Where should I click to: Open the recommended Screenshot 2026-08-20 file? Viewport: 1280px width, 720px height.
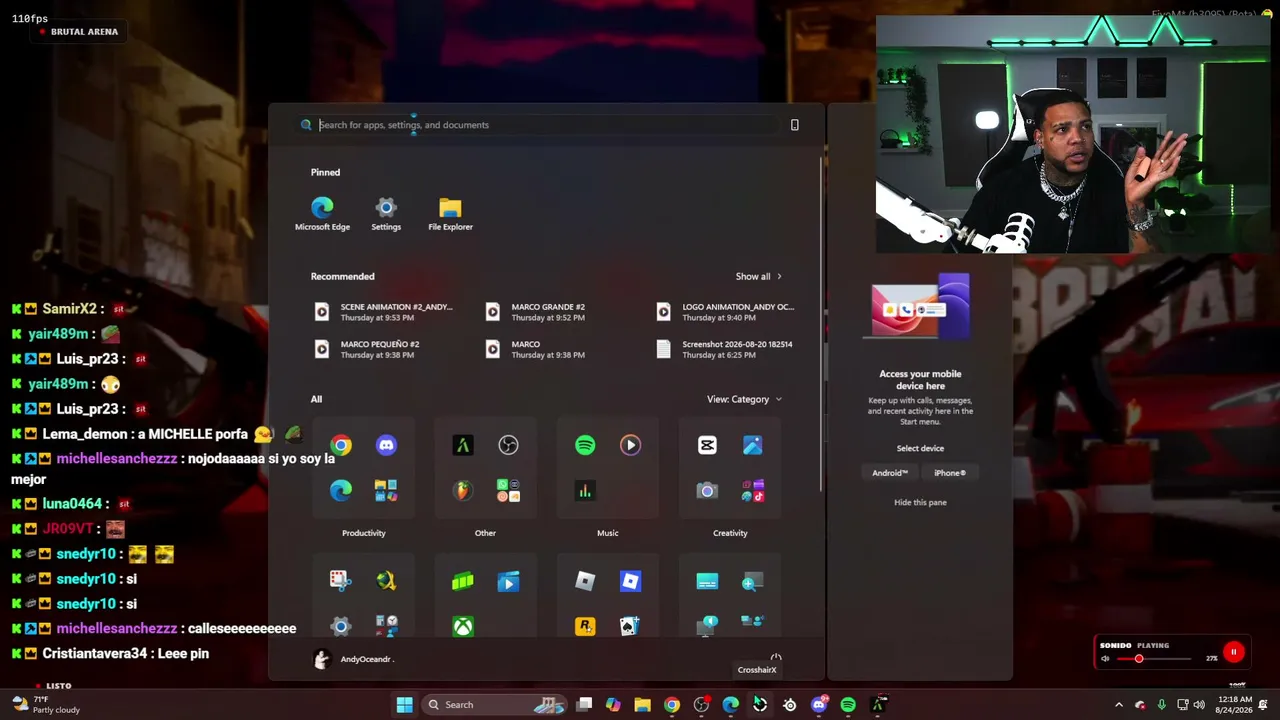[724, 349]
